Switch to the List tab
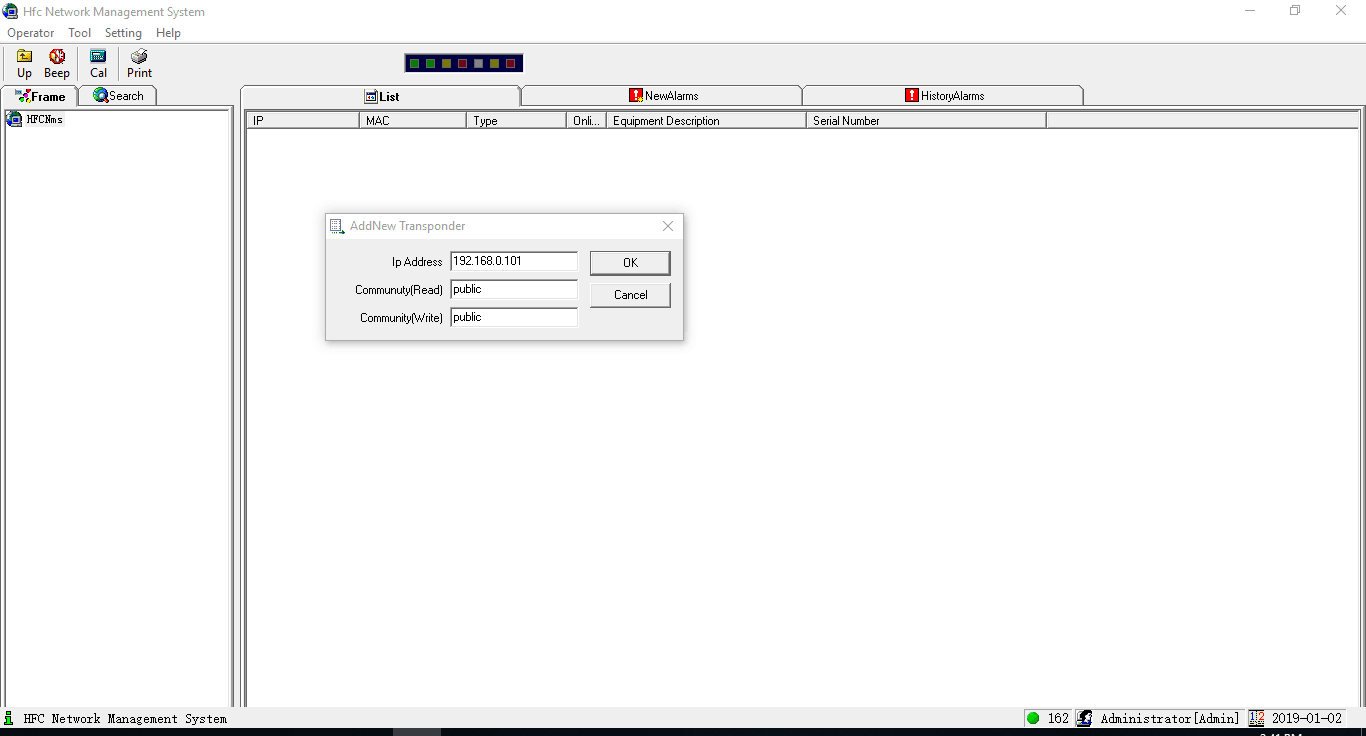1366x736 pixels. coord(381,96)
